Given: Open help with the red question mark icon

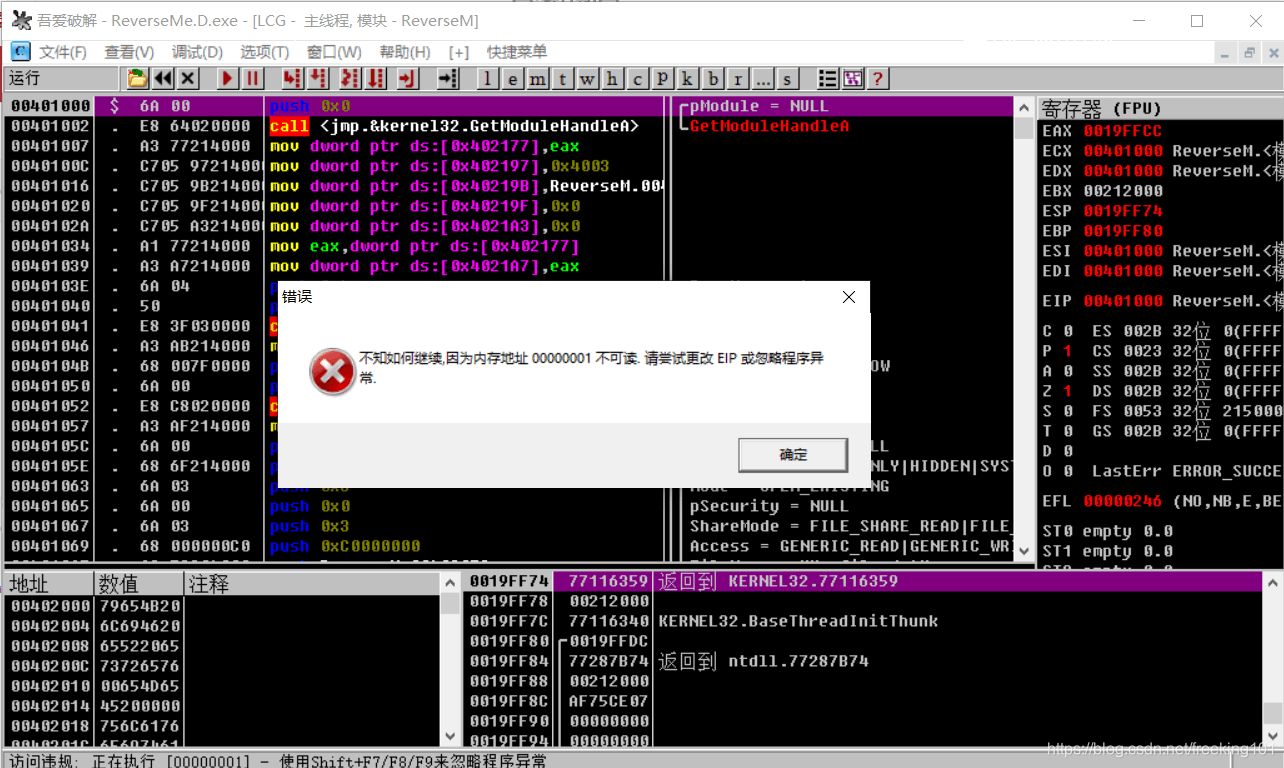Looking at the screenshot, I should [x=878, y=79].
